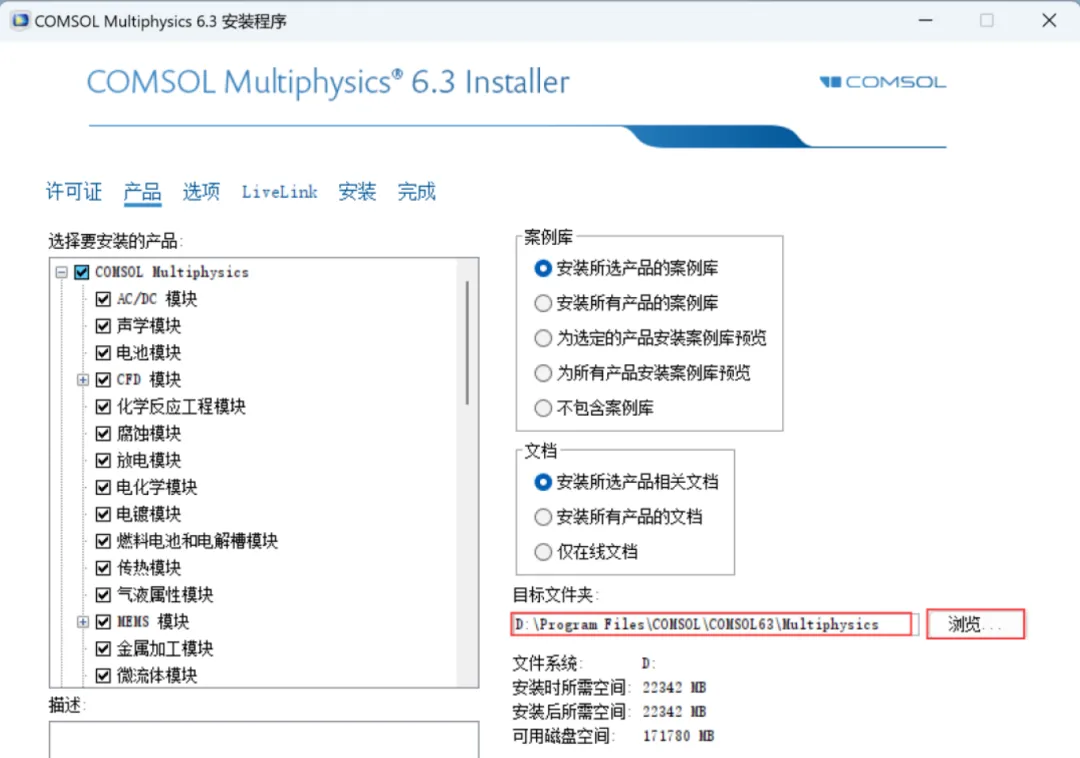Image resolution: width=1080 pixels, height=758 pixels.
Task: Choose 安装所有产品的案例库 radio option
Action: (543, 303)
